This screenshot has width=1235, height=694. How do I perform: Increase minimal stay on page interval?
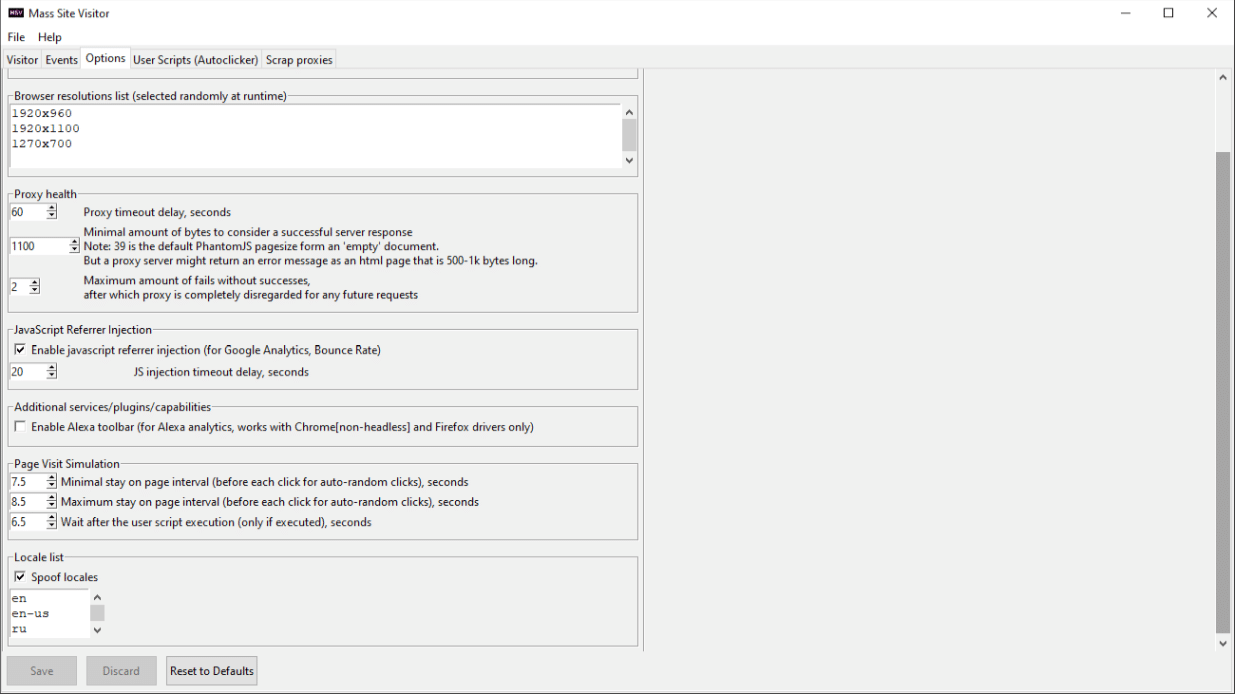52,478
